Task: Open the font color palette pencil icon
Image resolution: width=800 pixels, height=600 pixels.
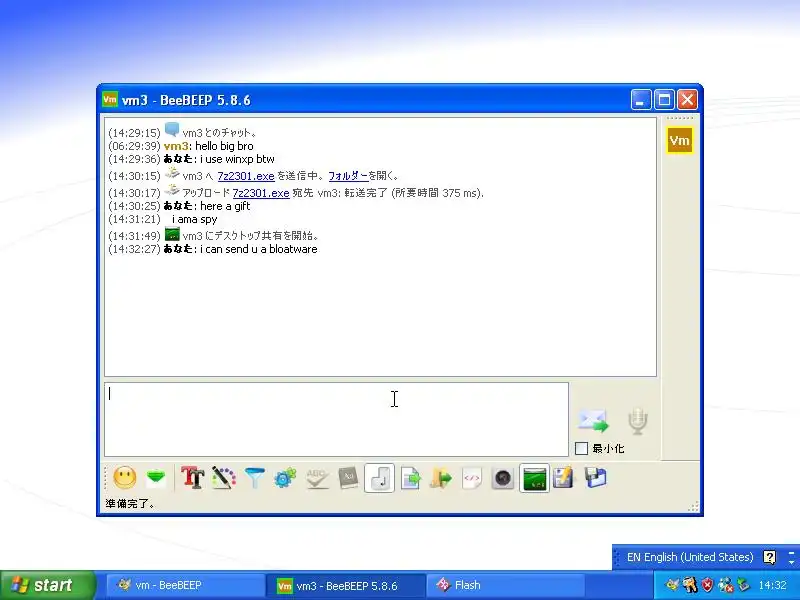Action: [224, 478]
